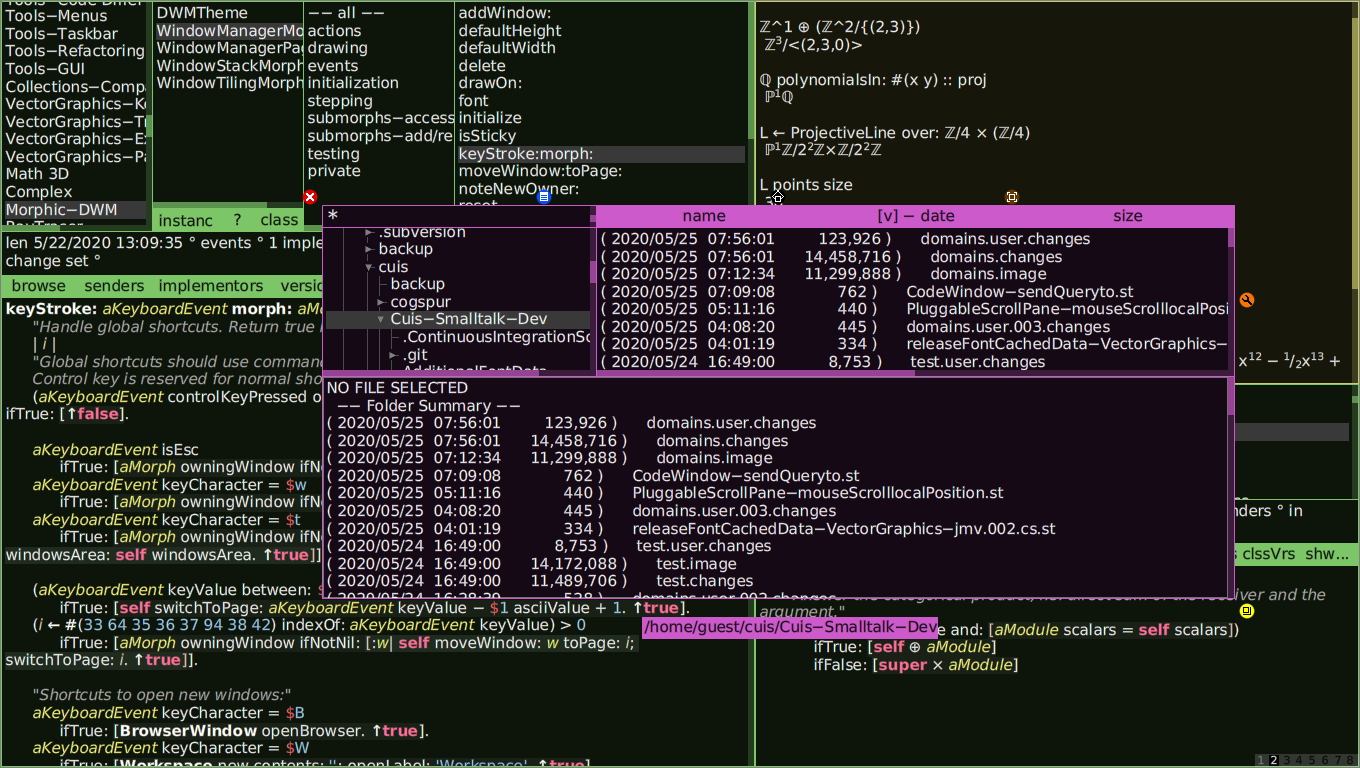Click the orange collapse halo above the size column
This screenshot has width=1360, height=768.
pyautogui.click(x=1012, y=197)
